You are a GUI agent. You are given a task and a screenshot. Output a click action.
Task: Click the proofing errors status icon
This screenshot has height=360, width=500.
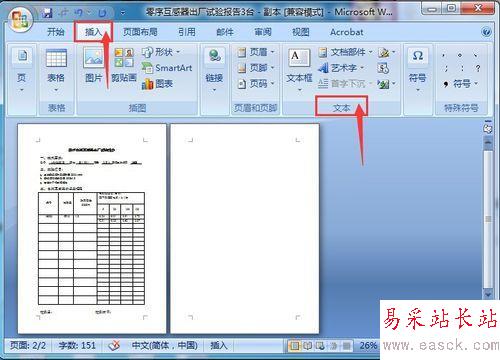(x=114, y=346)
